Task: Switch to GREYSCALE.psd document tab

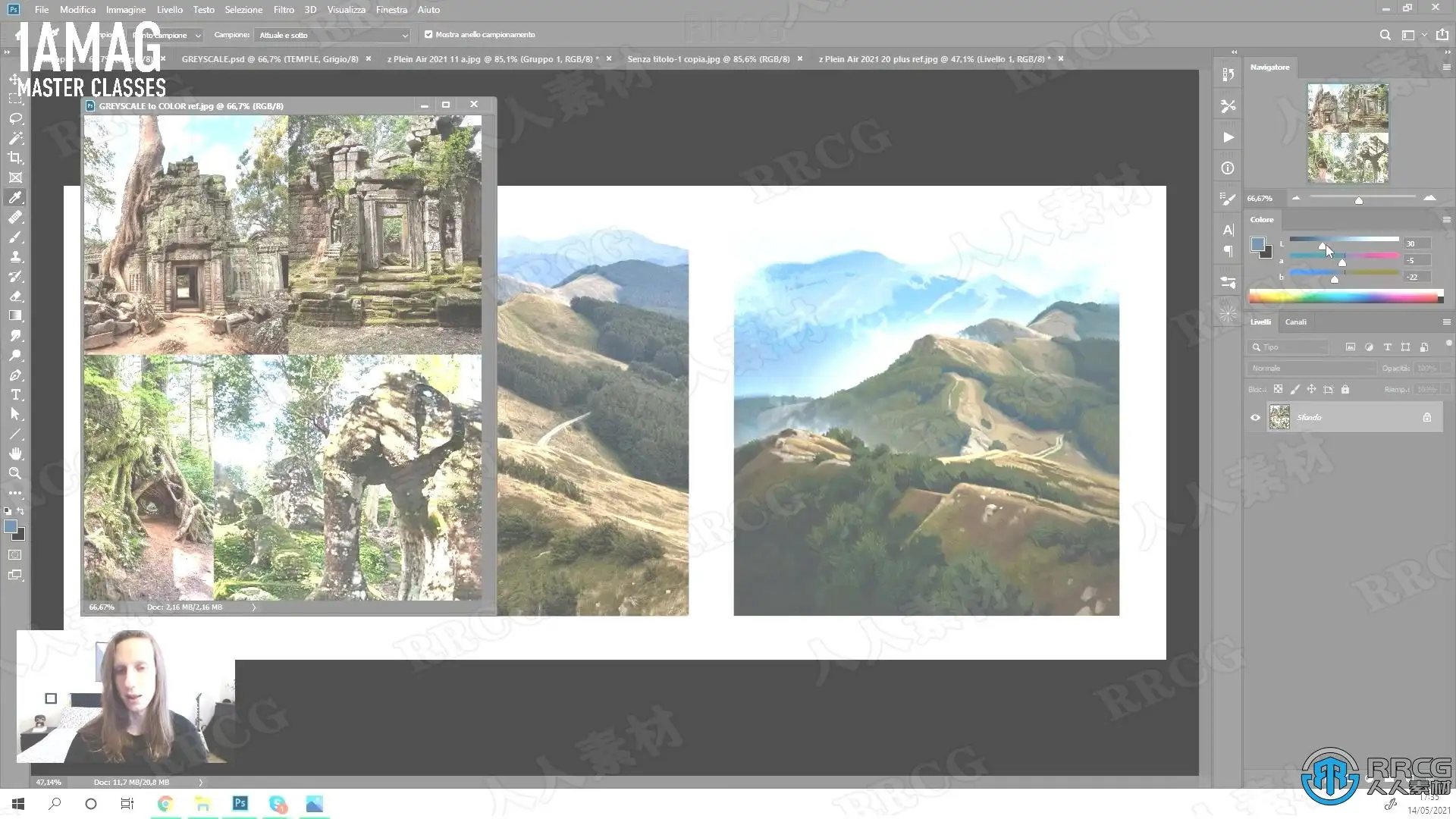Action: [269, 58]
